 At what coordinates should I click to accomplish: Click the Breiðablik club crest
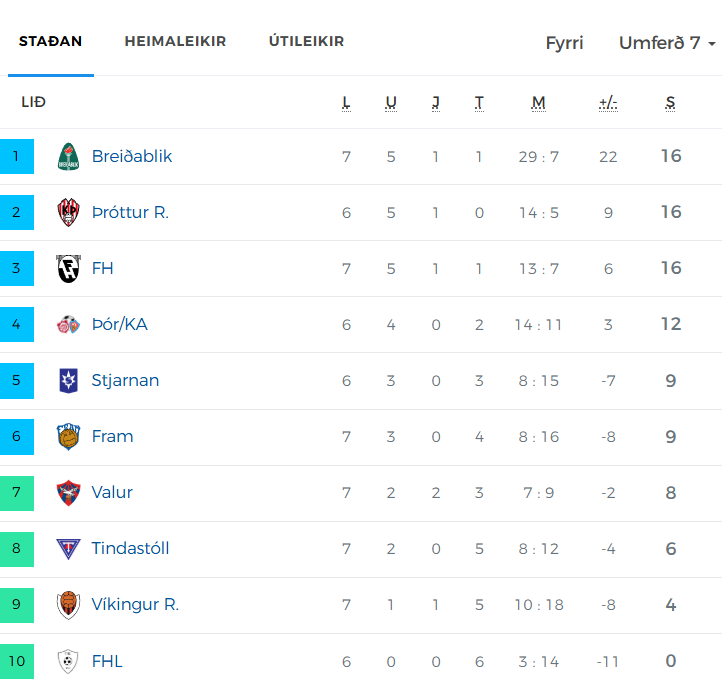pos(68,157)
